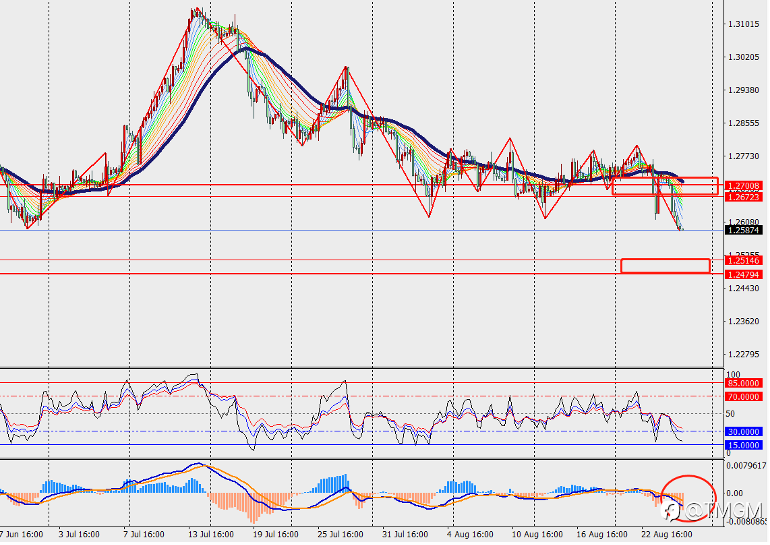Click the 1.30205 price axis label
Screen dimensions: 770x545
(743, 57)
